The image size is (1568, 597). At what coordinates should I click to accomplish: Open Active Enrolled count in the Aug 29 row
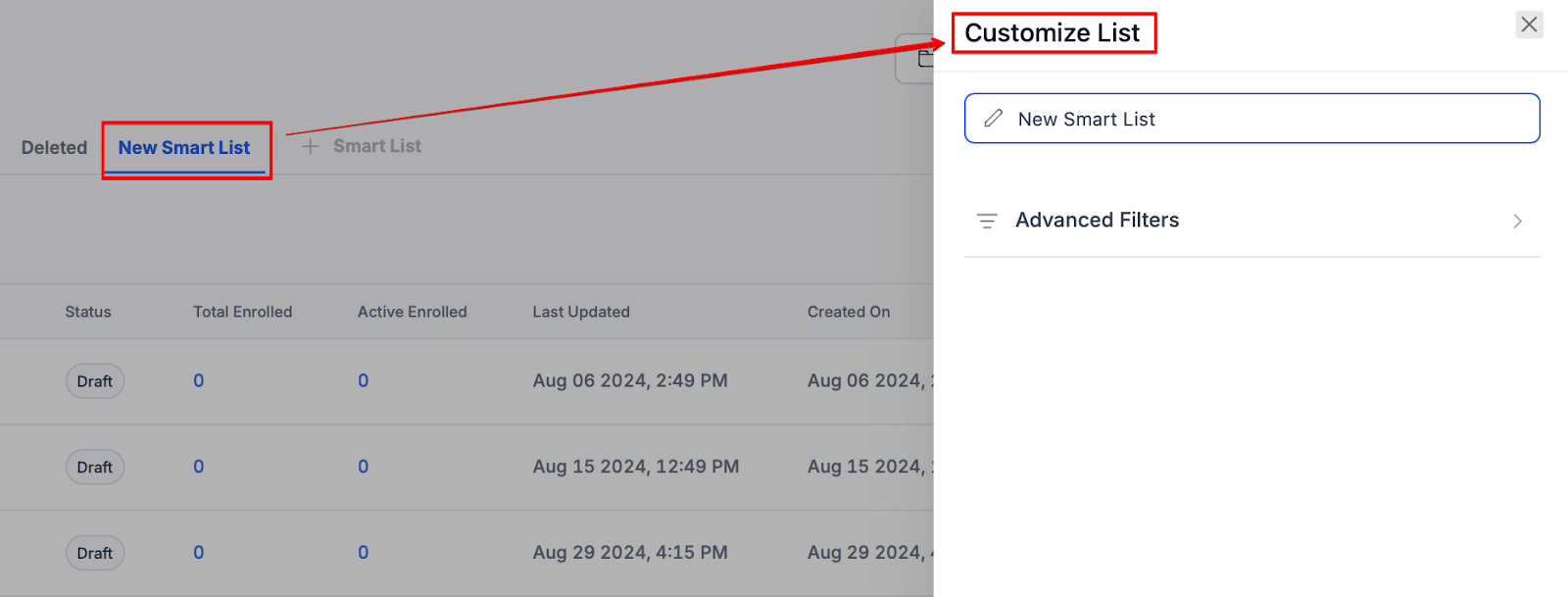[x=364, y=553]
